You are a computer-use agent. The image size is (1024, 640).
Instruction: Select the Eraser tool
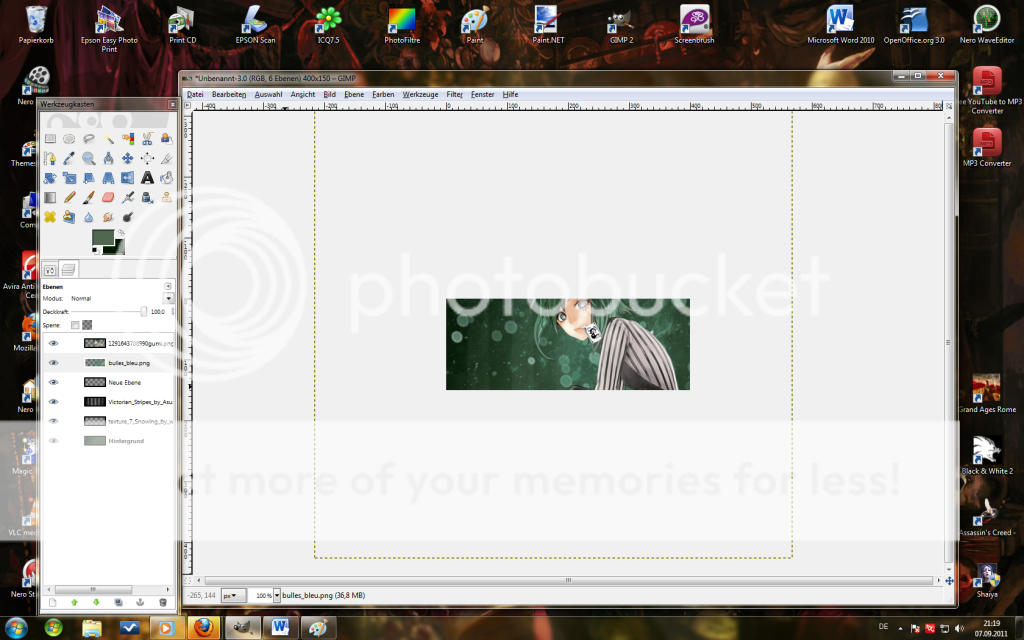tap(108, 197)
